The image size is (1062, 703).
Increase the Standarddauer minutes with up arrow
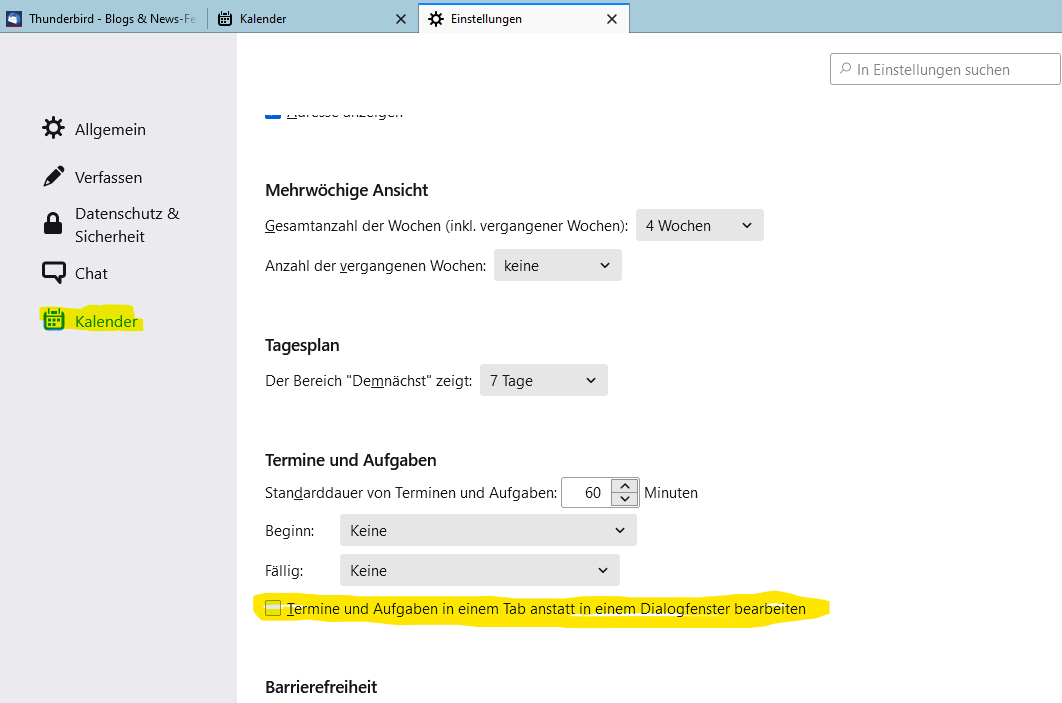625,486
